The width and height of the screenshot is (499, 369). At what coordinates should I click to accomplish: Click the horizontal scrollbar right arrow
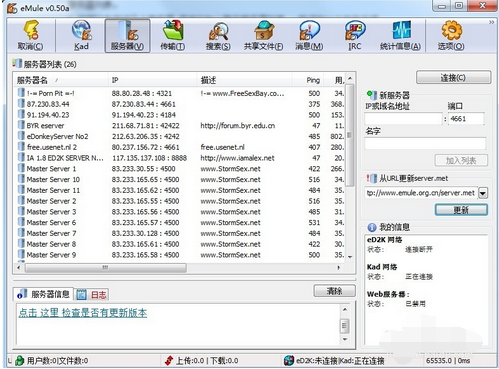tap(339, 267)
